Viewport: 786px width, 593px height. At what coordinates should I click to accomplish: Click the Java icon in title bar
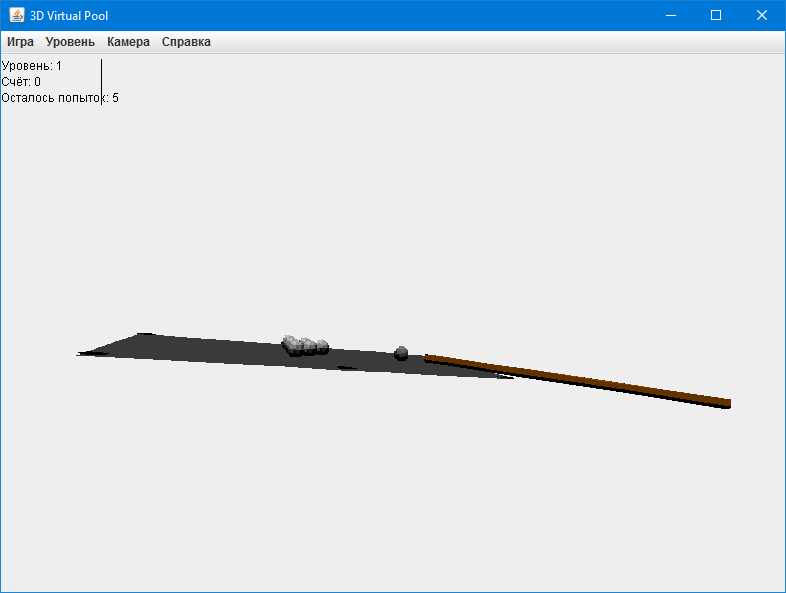tap(17, 15)
